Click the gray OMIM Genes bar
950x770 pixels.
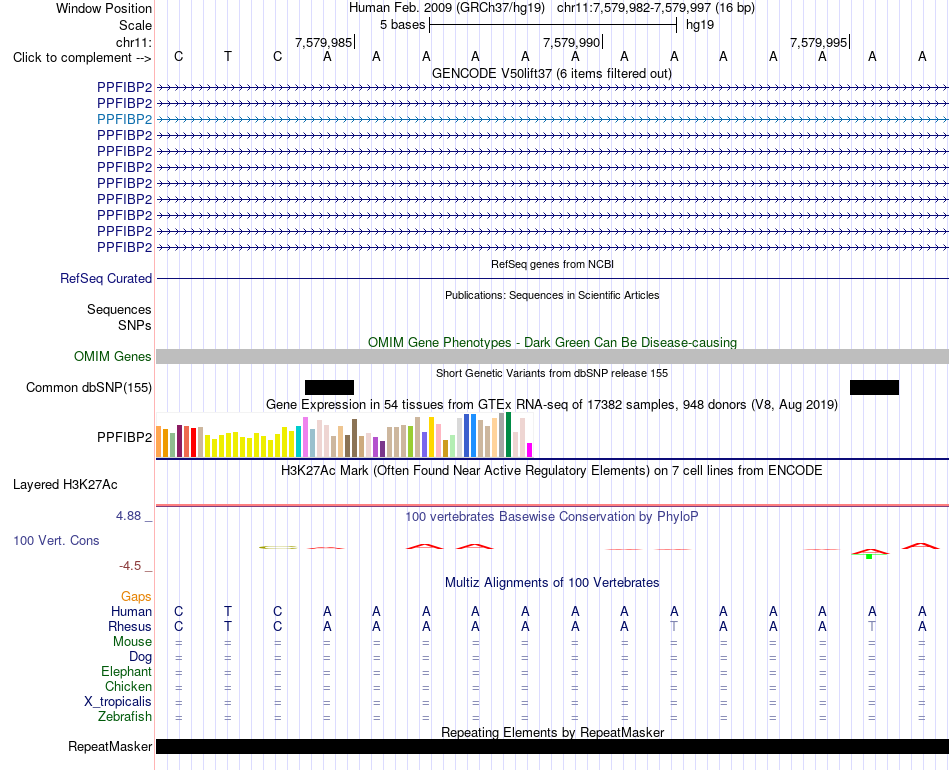(552, 356)
